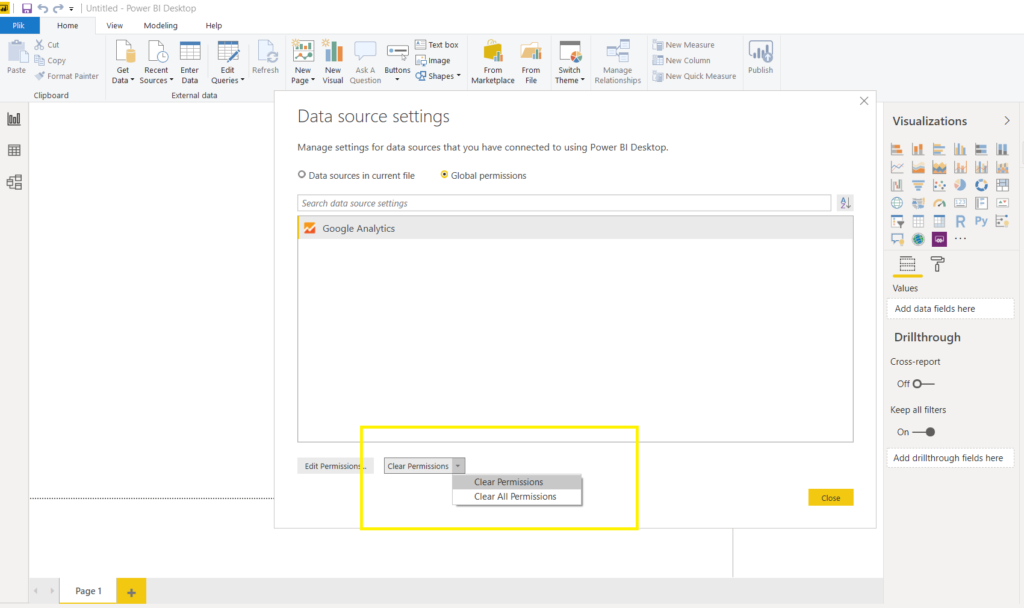Select the clustered bar chart visual
This screenshot has height=608, width=1024.
pyautogui.click(x=939, y=150)
